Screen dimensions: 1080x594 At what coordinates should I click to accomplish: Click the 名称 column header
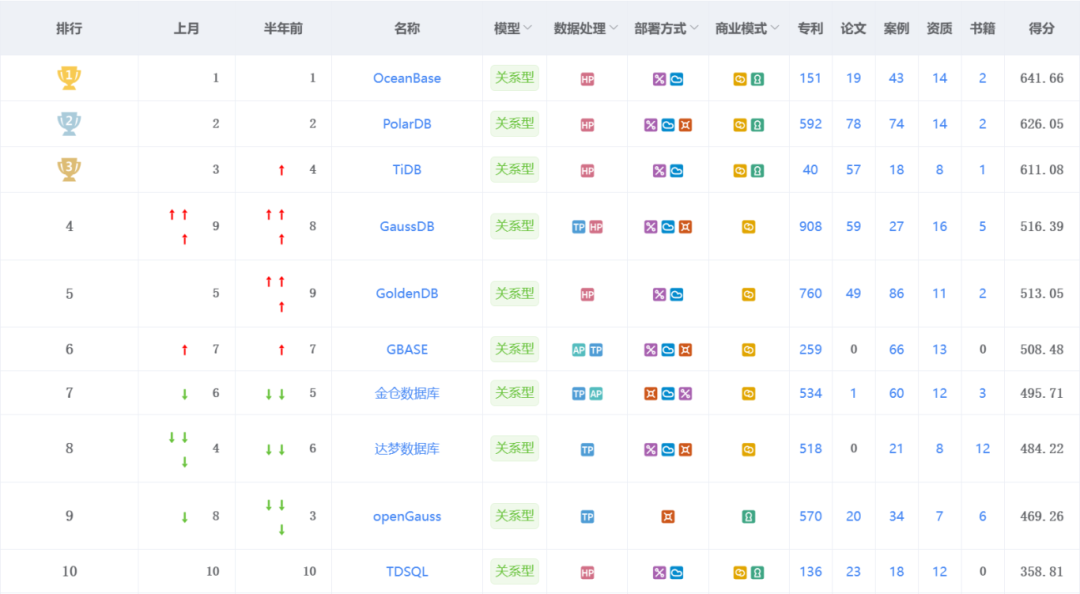[406, 28]
